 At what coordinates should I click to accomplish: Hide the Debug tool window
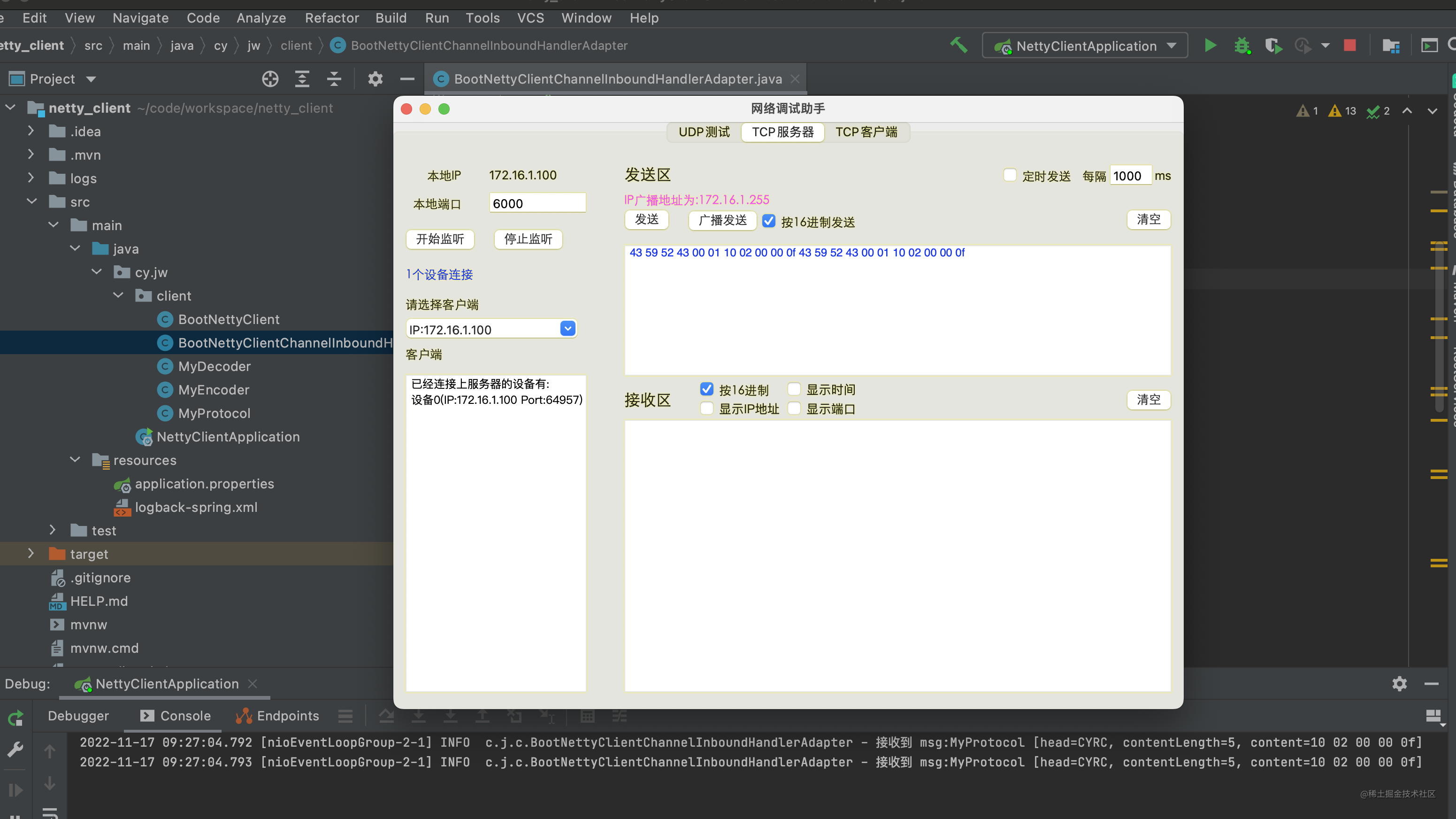1431,684
